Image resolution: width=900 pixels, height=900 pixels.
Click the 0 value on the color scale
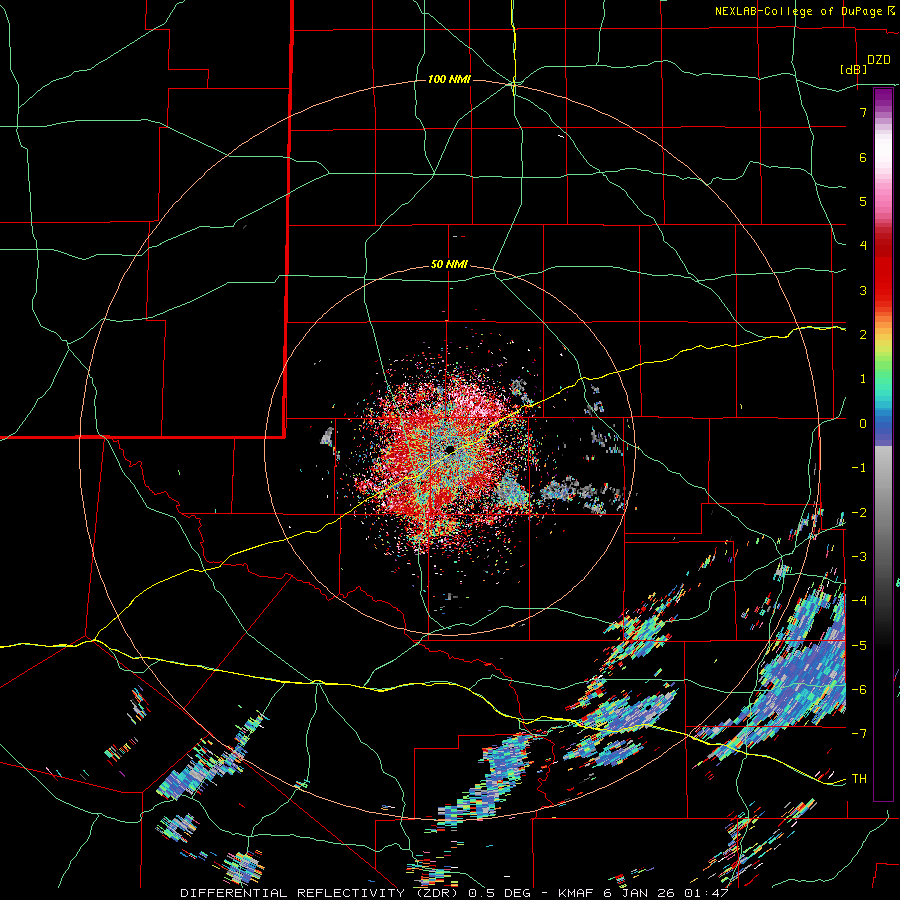pyautogui.click(x=863, y=424)
